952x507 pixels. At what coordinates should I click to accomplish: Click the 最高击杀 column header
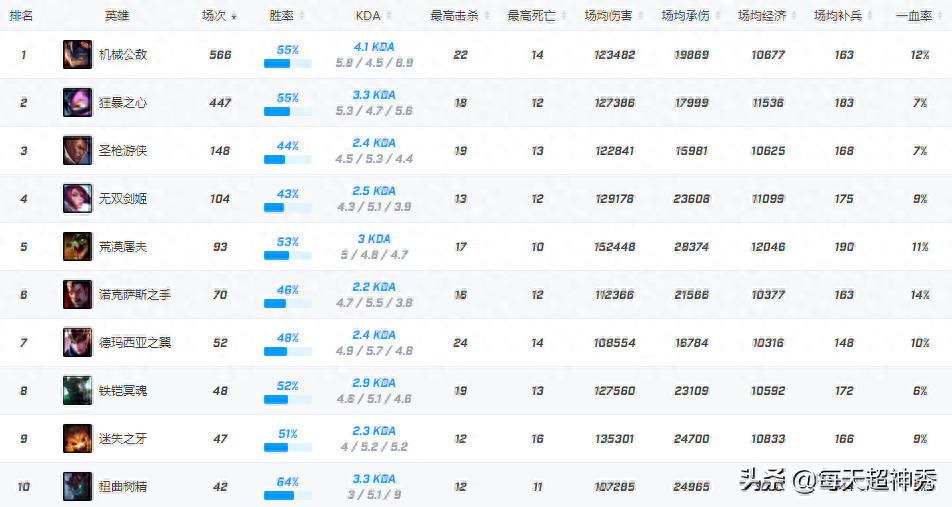(455, 16)
